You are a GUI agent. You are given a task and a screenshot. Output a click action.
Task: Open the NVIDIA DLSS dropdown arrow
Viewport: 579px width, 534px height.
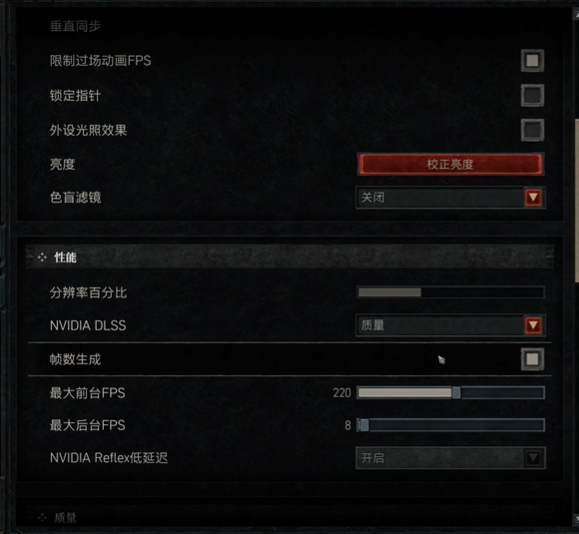[x=533, y=325]
